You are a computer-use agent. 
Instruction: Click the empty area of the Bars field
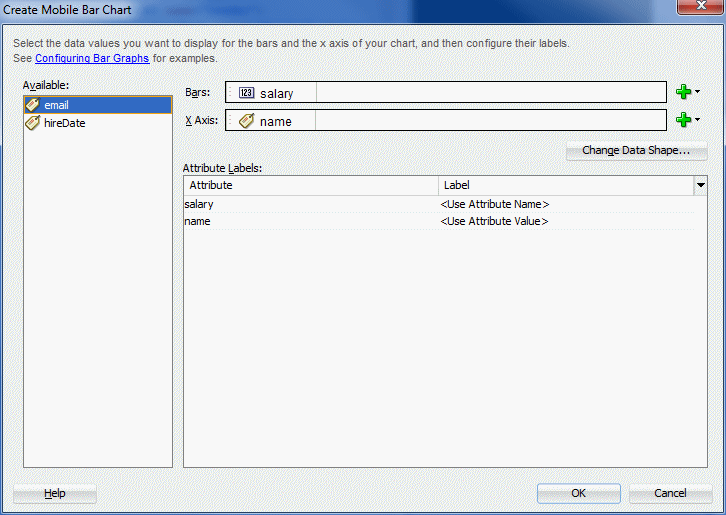491,93
